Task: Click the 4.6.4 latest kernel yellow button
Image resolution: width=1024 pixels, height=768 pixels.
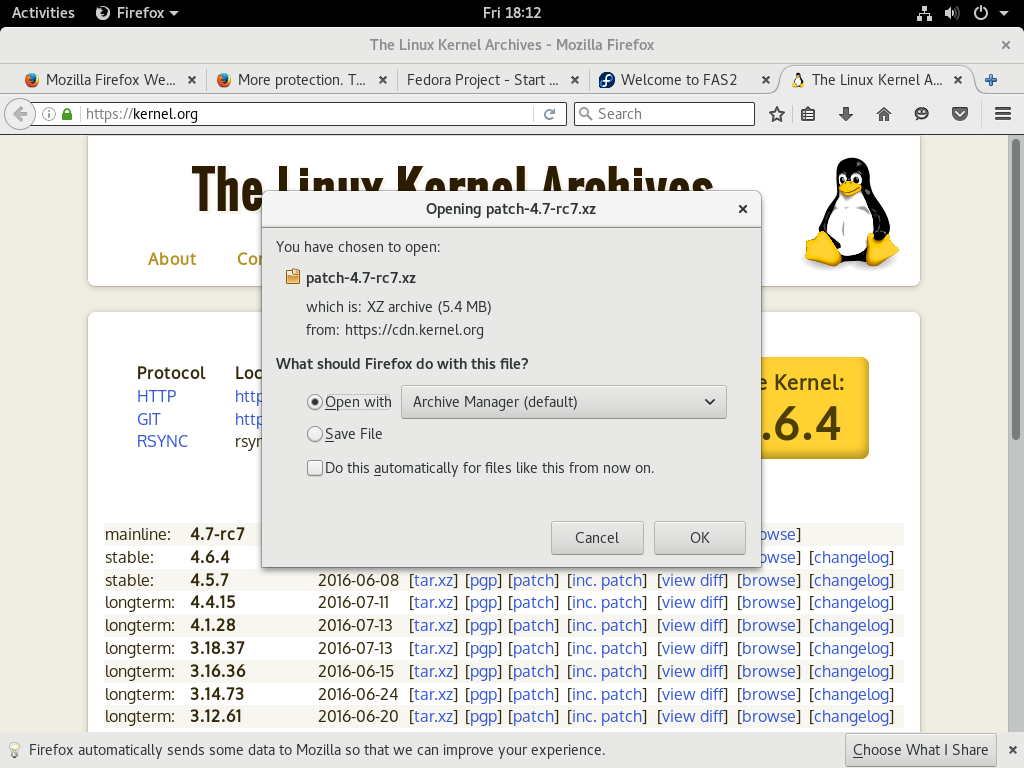Action: coord(814,408)
